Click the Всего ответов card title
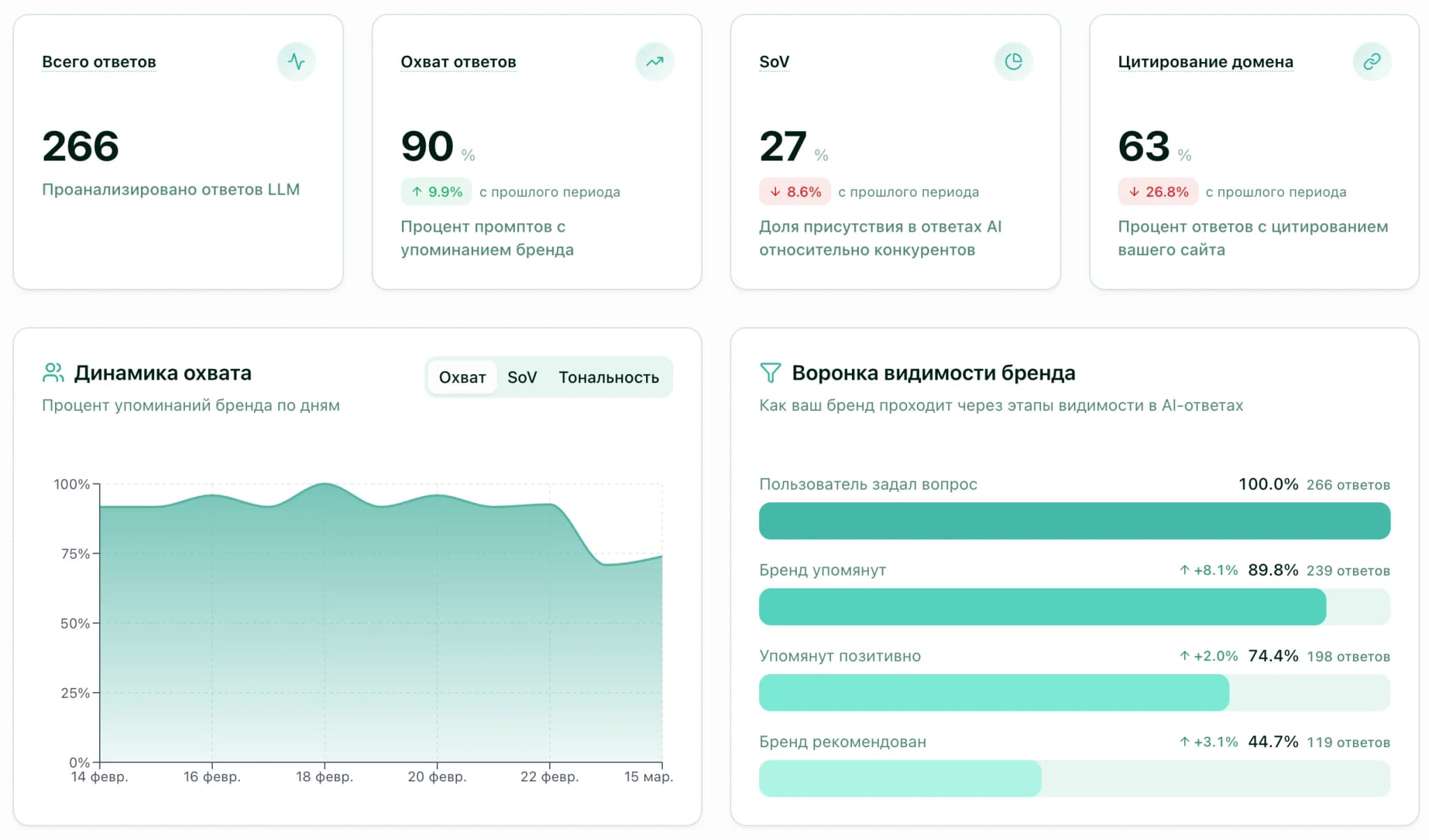Image resolution: width=1429 pixels, height=840 pixels. [99, 62]
